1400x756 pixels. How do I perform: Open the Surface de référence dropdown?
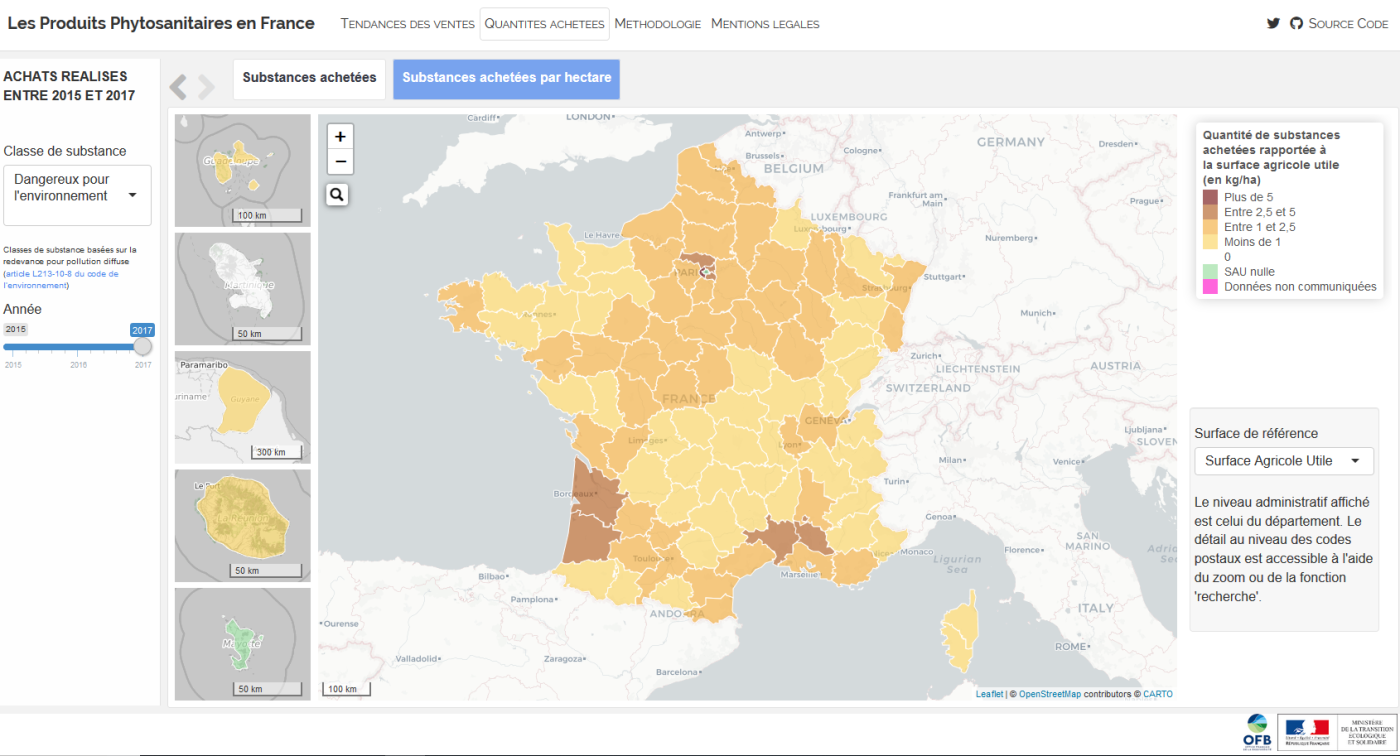click(1283, 461)
